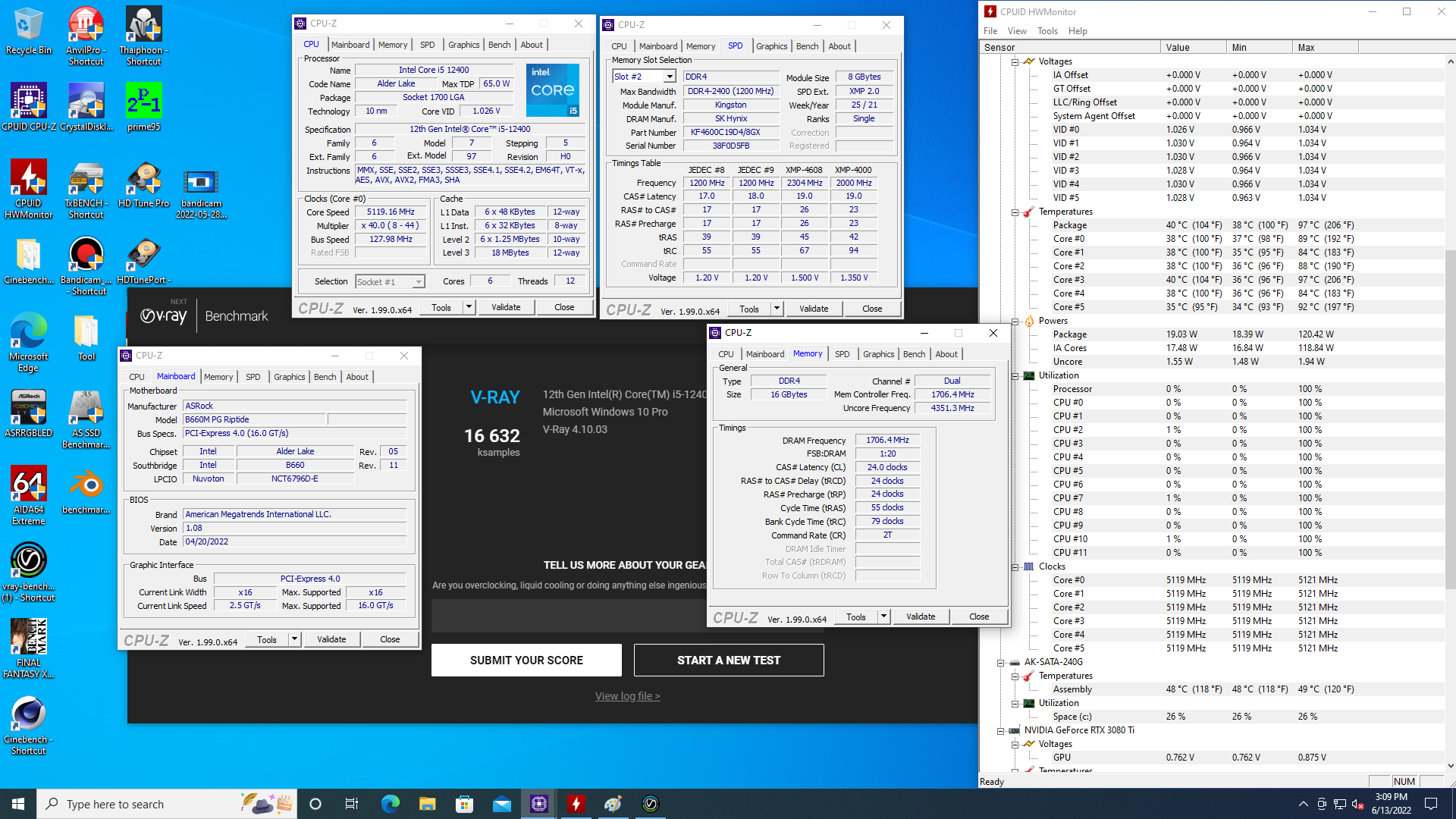The height and width of the screenshot is (819, 1456).
Task: Open the Recycle Bin desktop icon
Action: point(28,30)
